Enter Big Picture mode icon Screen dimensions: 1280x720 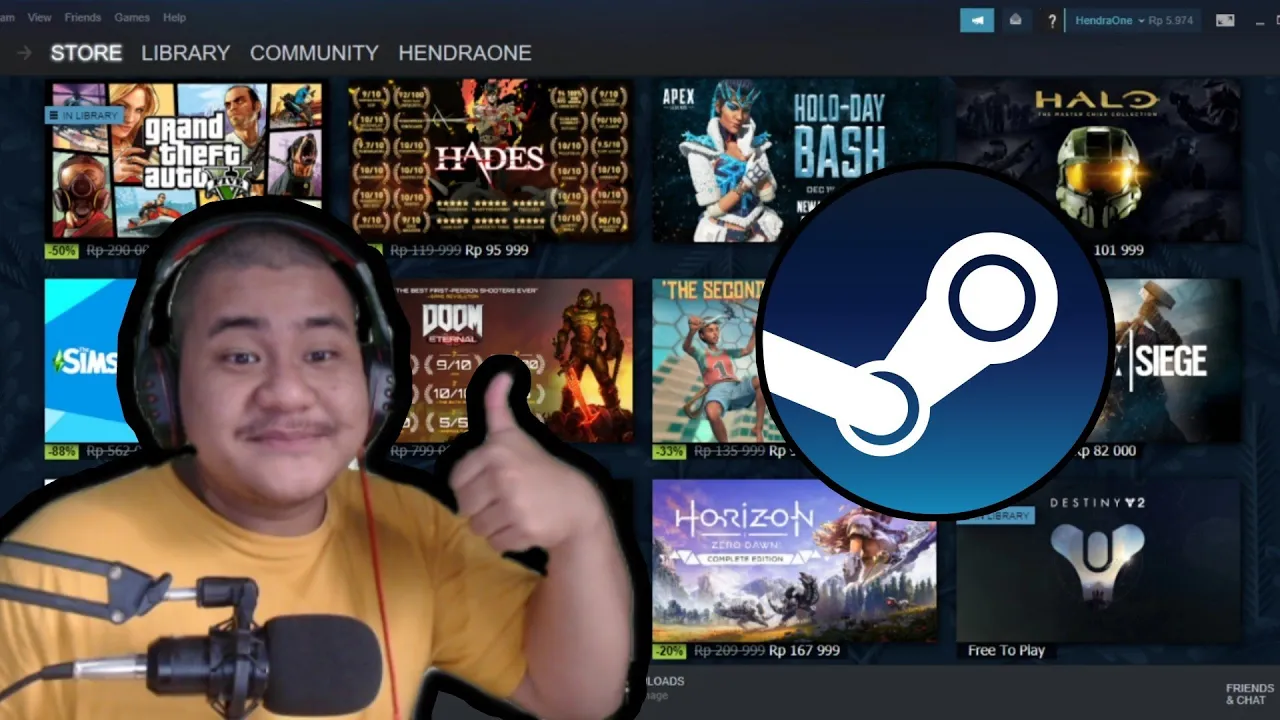(x=1225, y=20)
